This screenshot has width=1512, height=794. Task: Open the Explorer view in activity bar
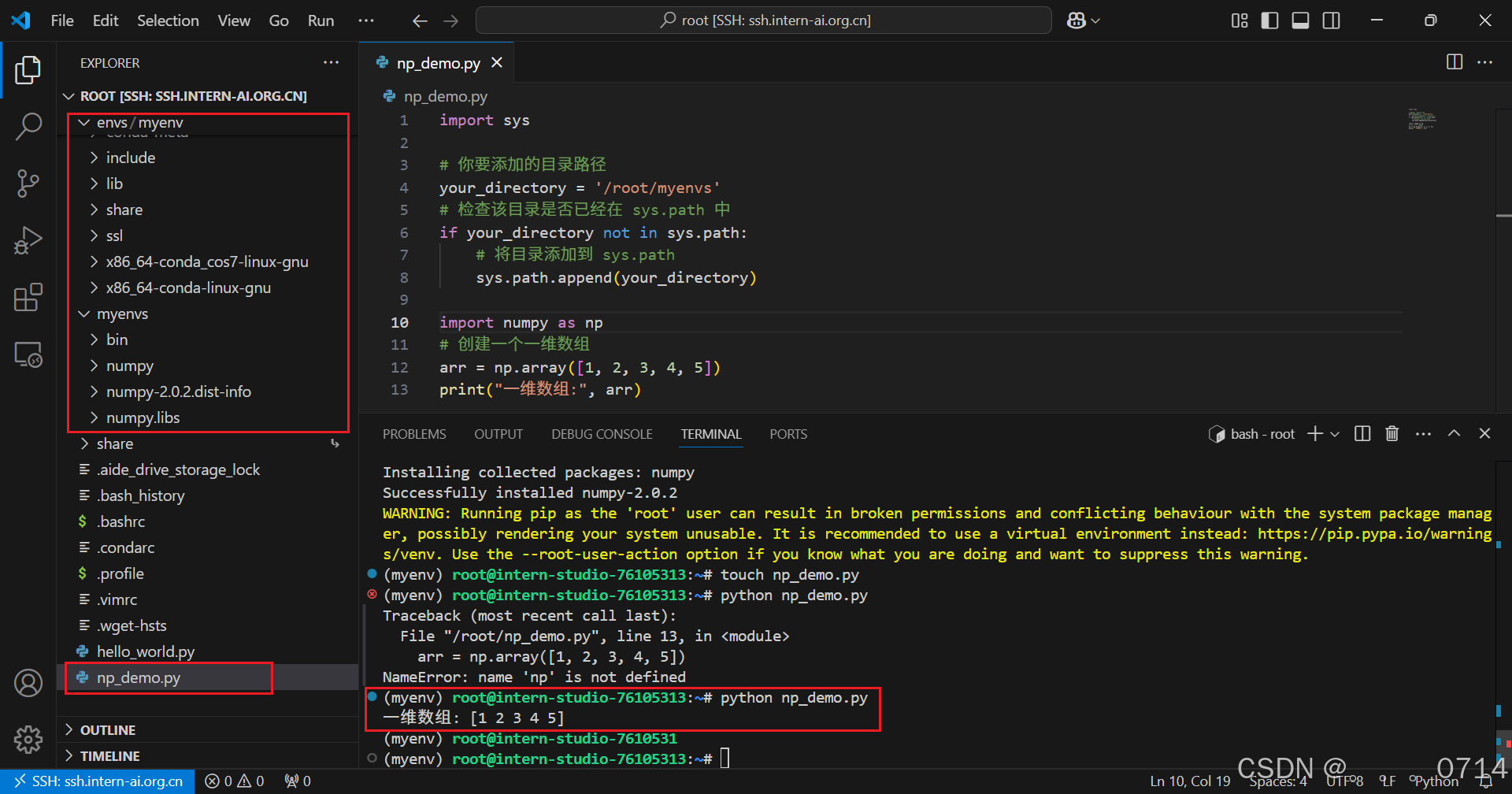28,69
